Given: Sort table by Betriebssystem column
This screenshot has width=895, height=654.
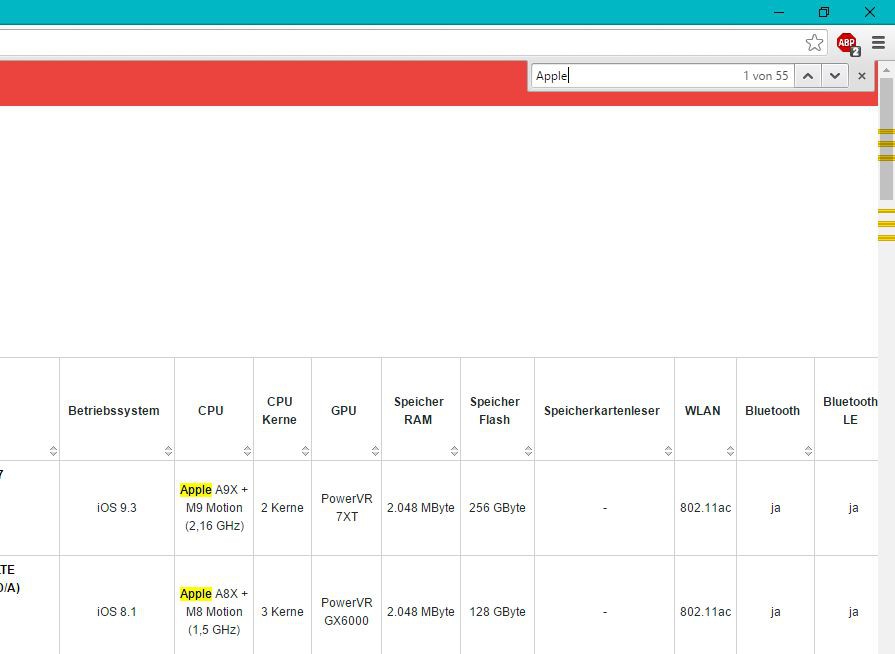Looking at the screenshot, I should 114,411.
